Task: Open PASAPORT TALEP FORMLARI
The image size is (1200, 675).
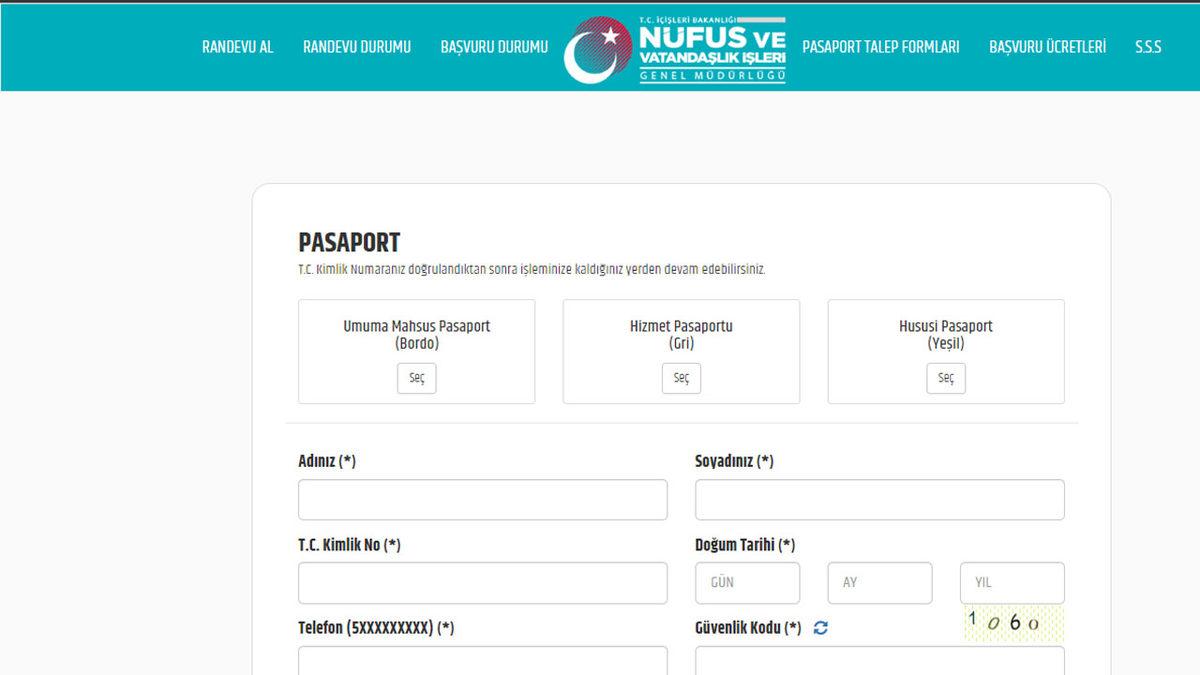Action: point(878,47)
